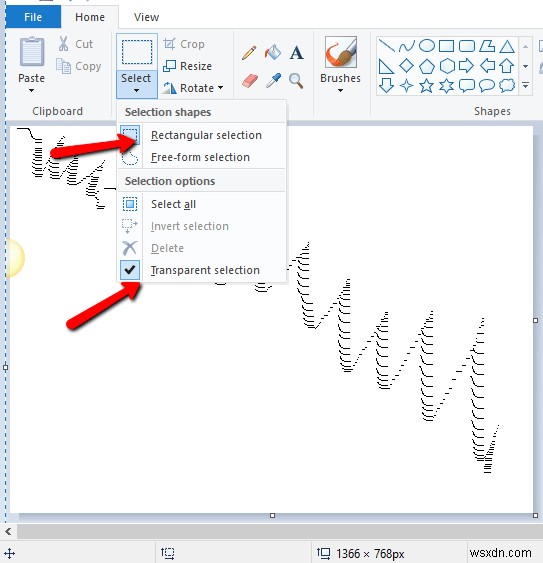Viewport: 543px width, 563px height.
Task: Select the Line shape
Action: click(x=386, y=46)
